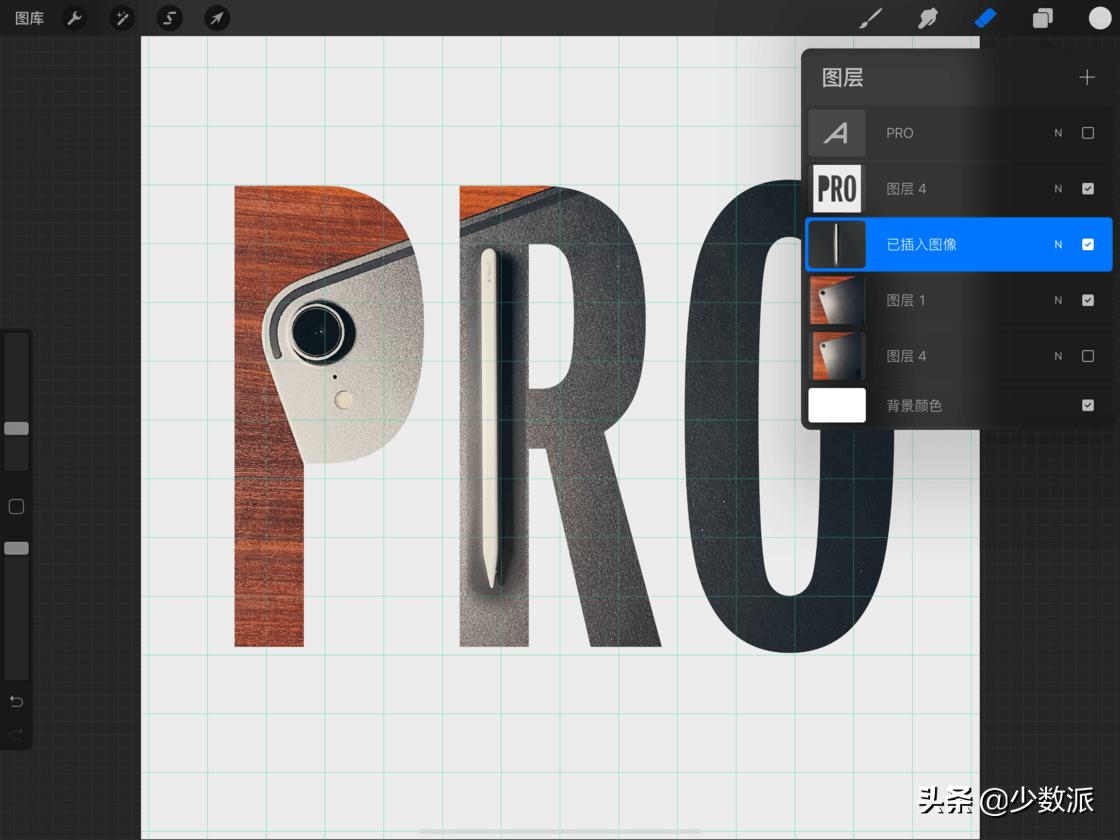
Task: Open blend mode N for 已插入图像 layer
Action: (1058, 244)
